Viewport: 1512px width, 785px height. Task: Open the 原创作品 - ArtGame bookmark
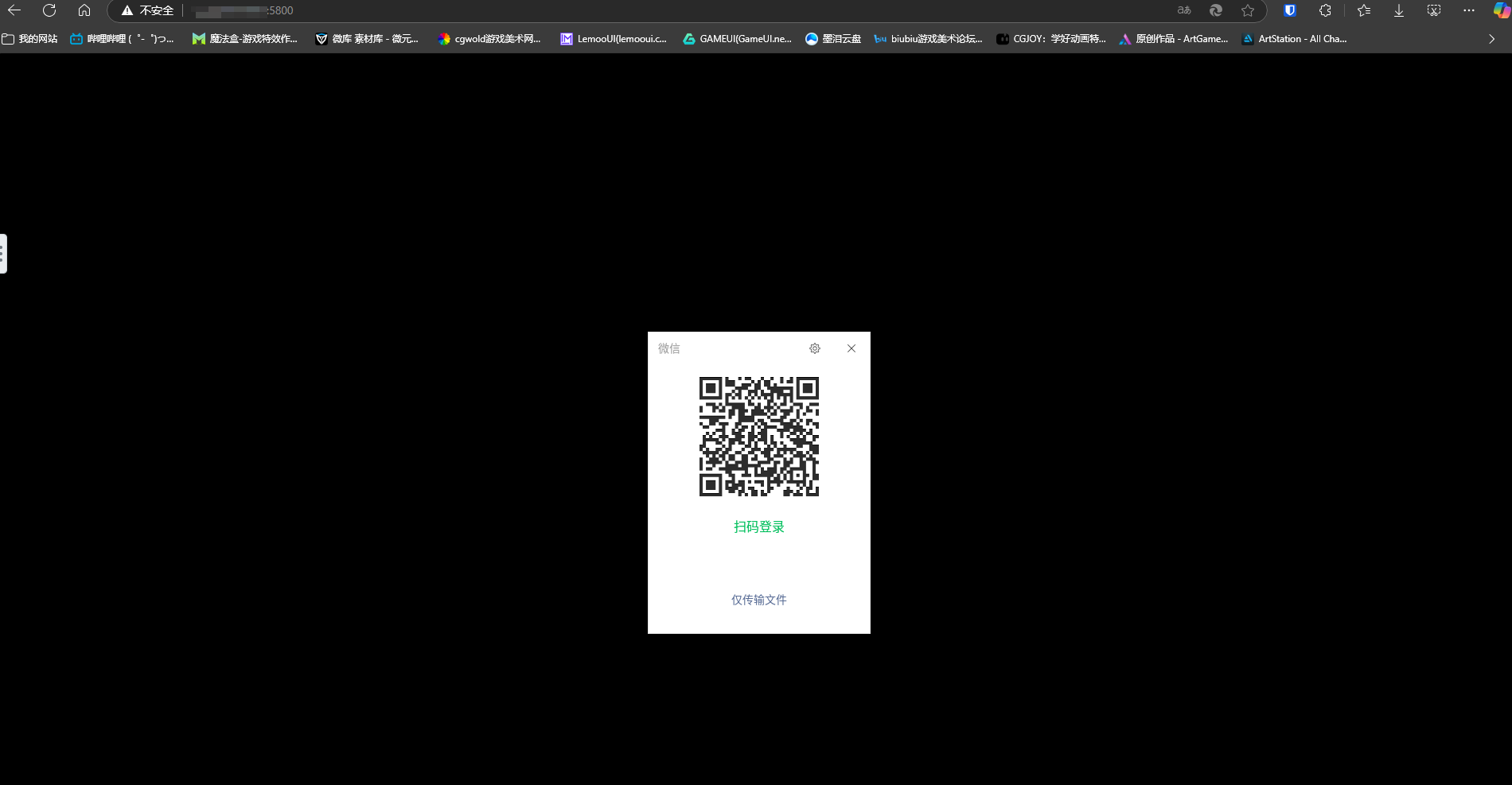pyautogui.click(x=1174, y=39)
